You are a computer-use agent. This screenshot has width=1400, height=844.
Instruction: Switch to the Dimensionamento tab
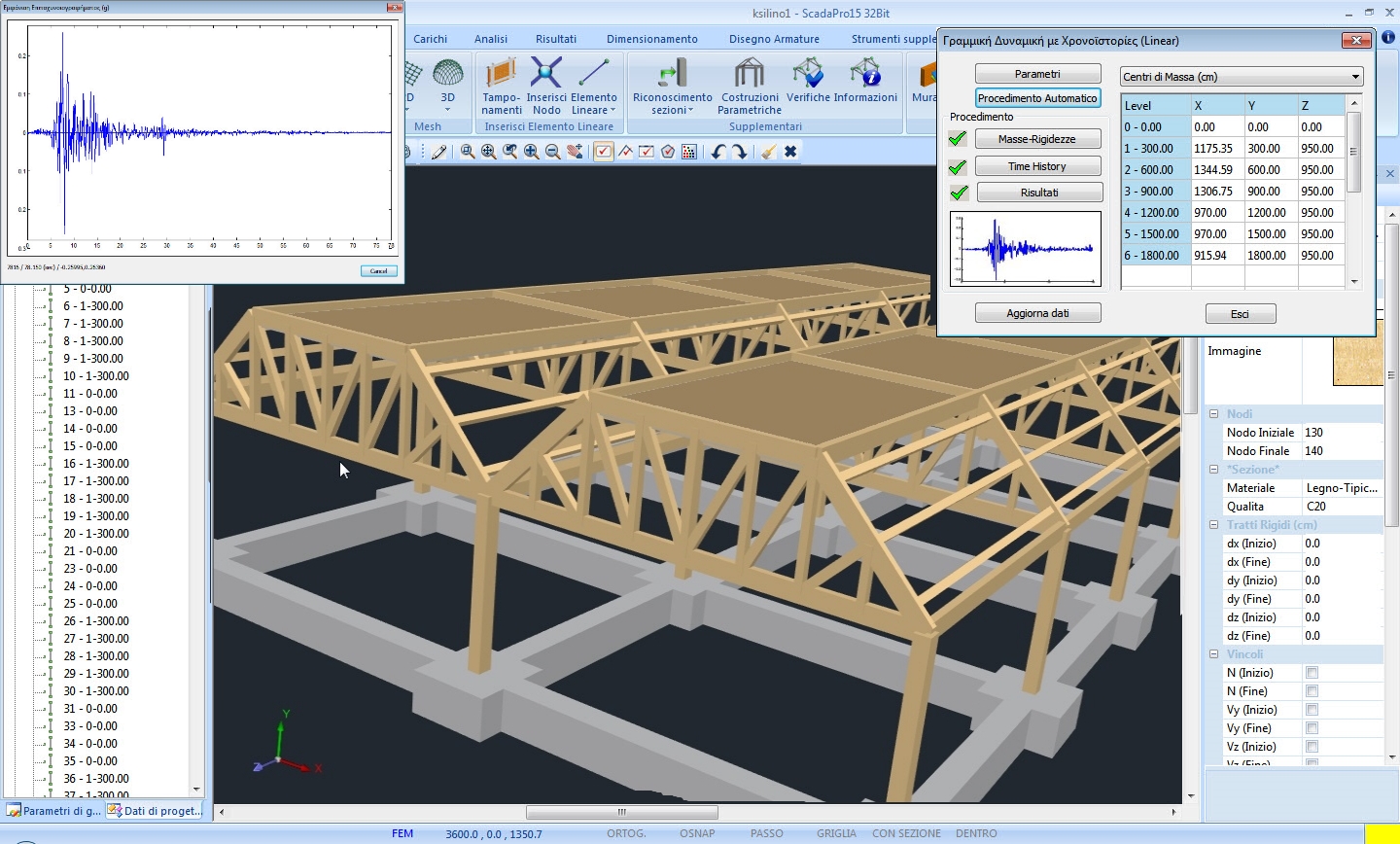coord(651,39)
